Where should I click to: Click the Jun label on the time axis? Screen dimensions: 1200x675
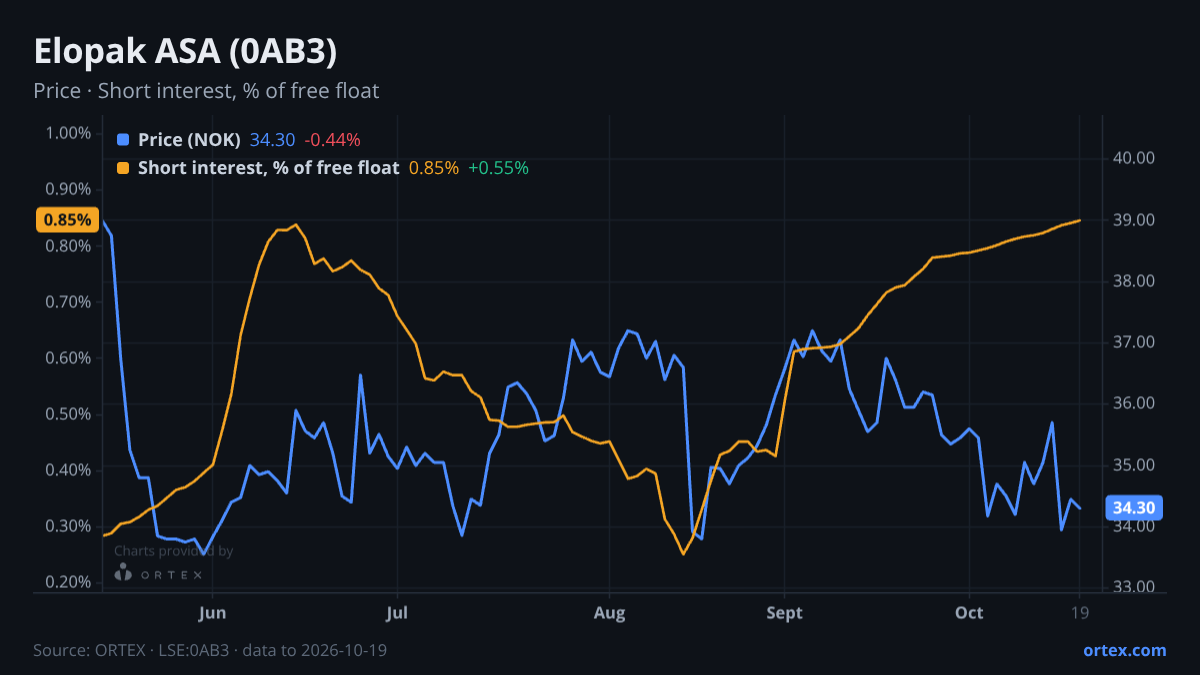(x=213, y=613)
